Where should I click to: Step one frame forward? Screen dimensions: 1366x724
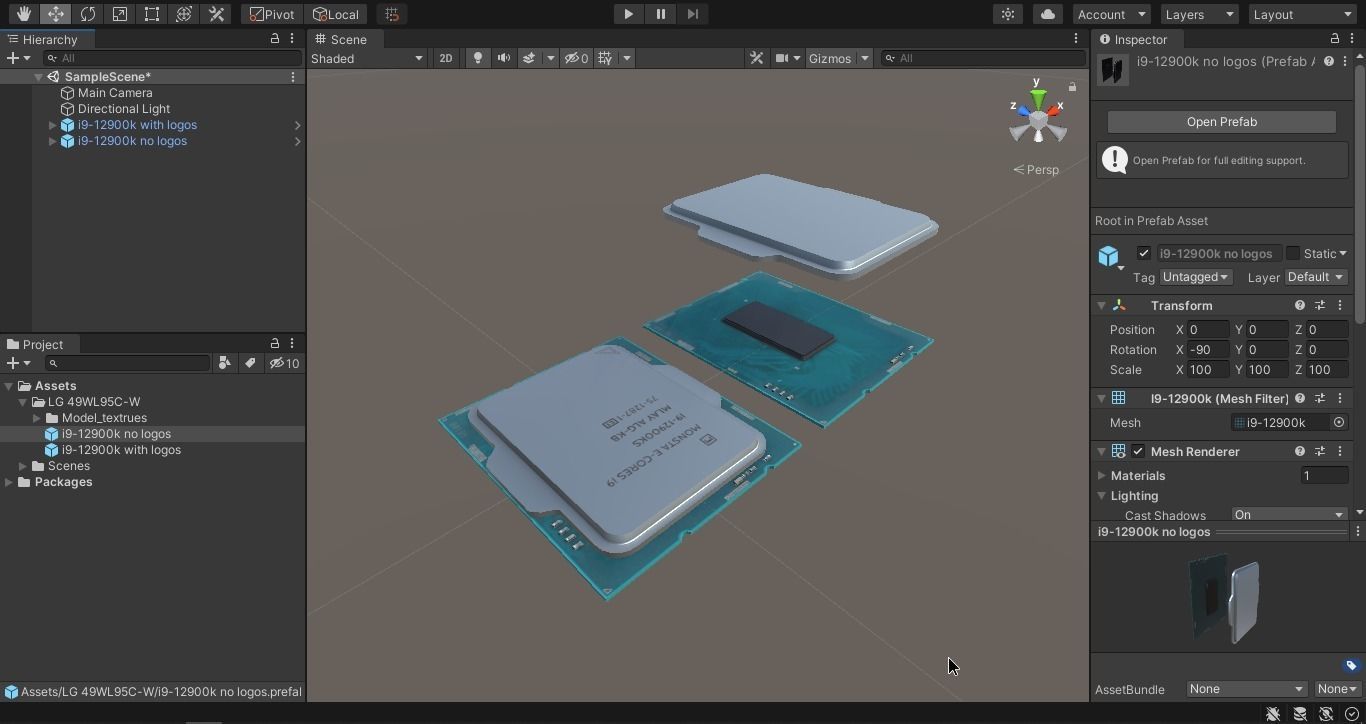click(x=692, y=14)
